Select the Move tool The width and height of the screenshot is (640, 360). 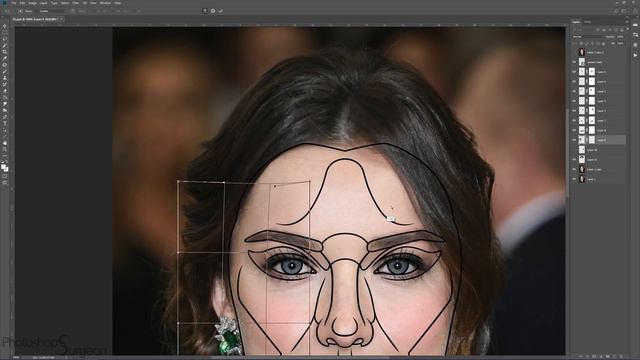coord(4,26)
